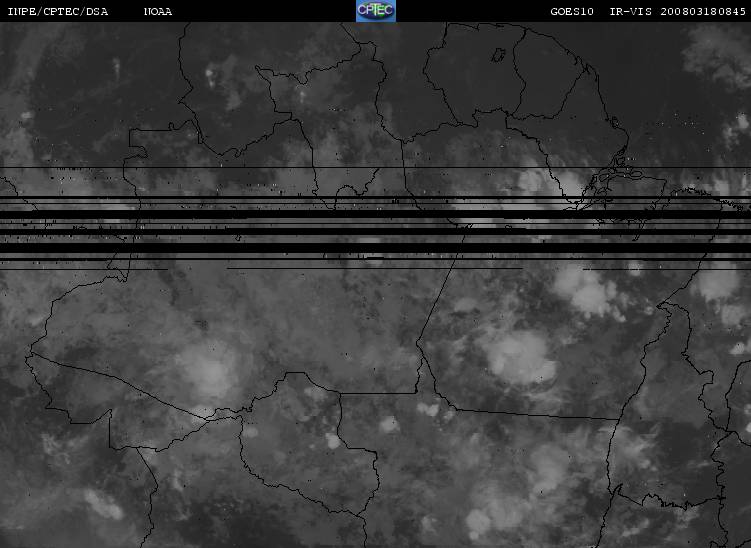Click the large bright cloud right of center
751x548 pixels.
[x=520, y=357]
